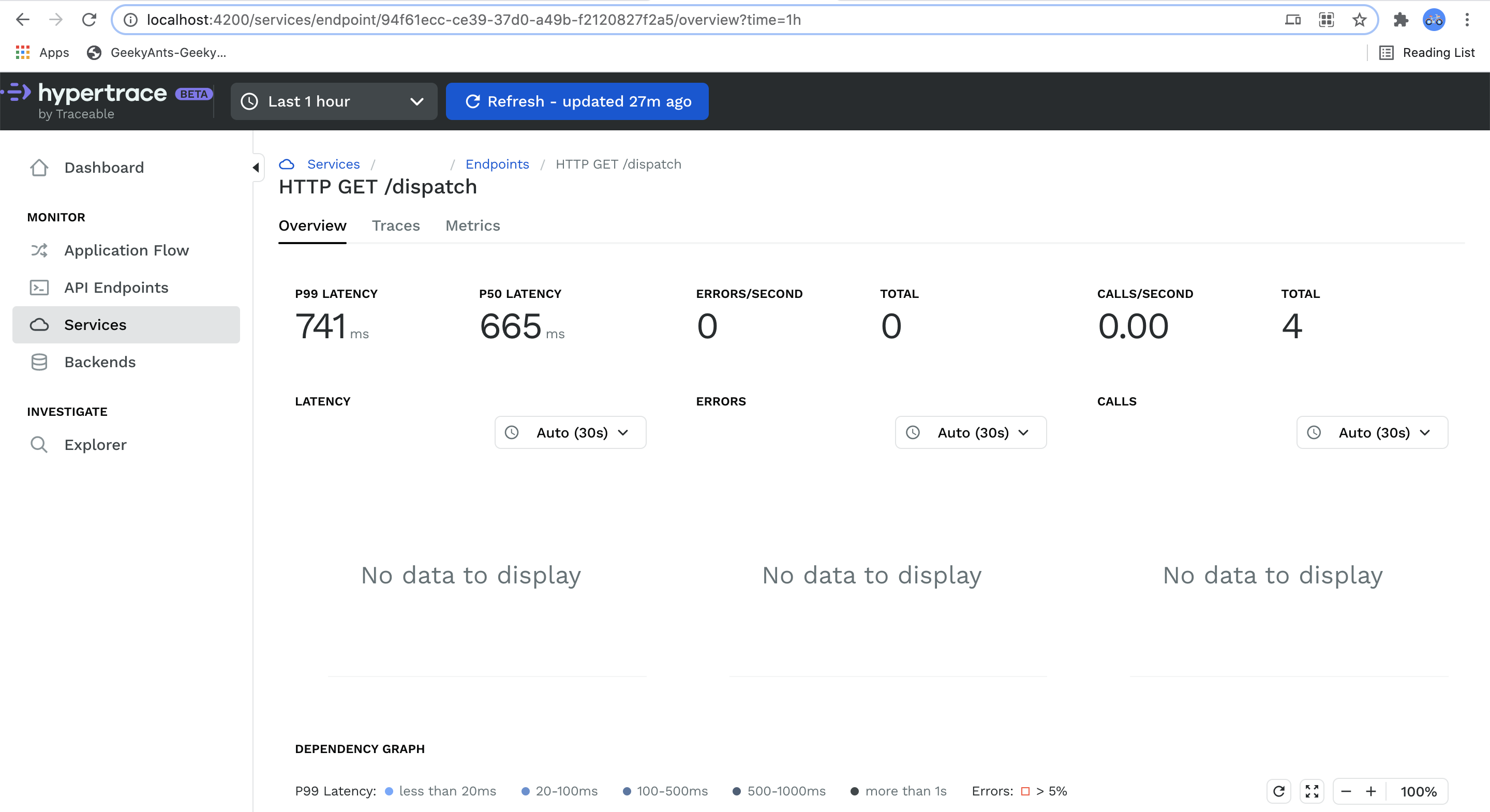
Task: Zoom out the dependency graph
Action: 1346,791
